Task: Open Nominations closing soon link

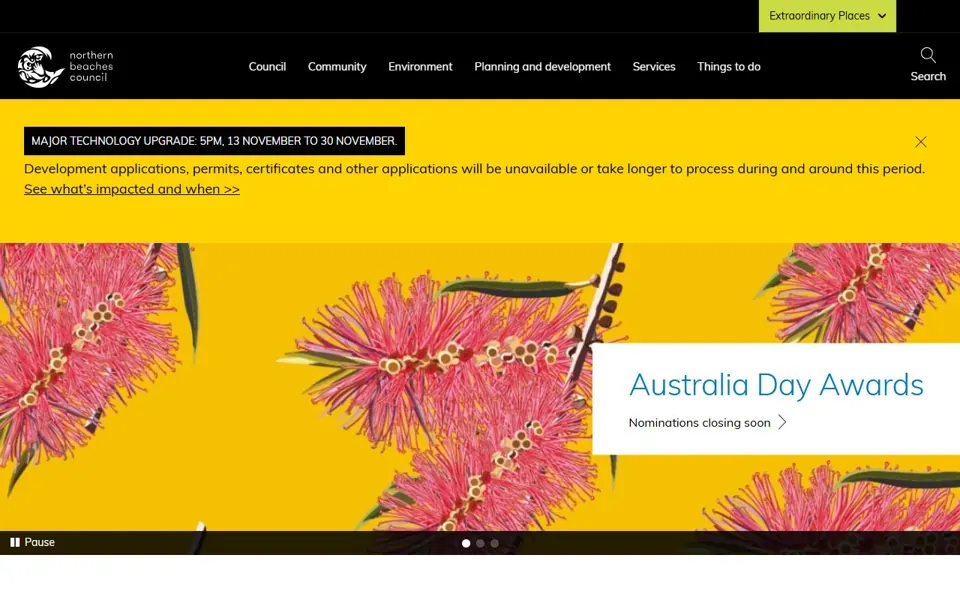Action: pyautogui.click(x=707, y=422)
